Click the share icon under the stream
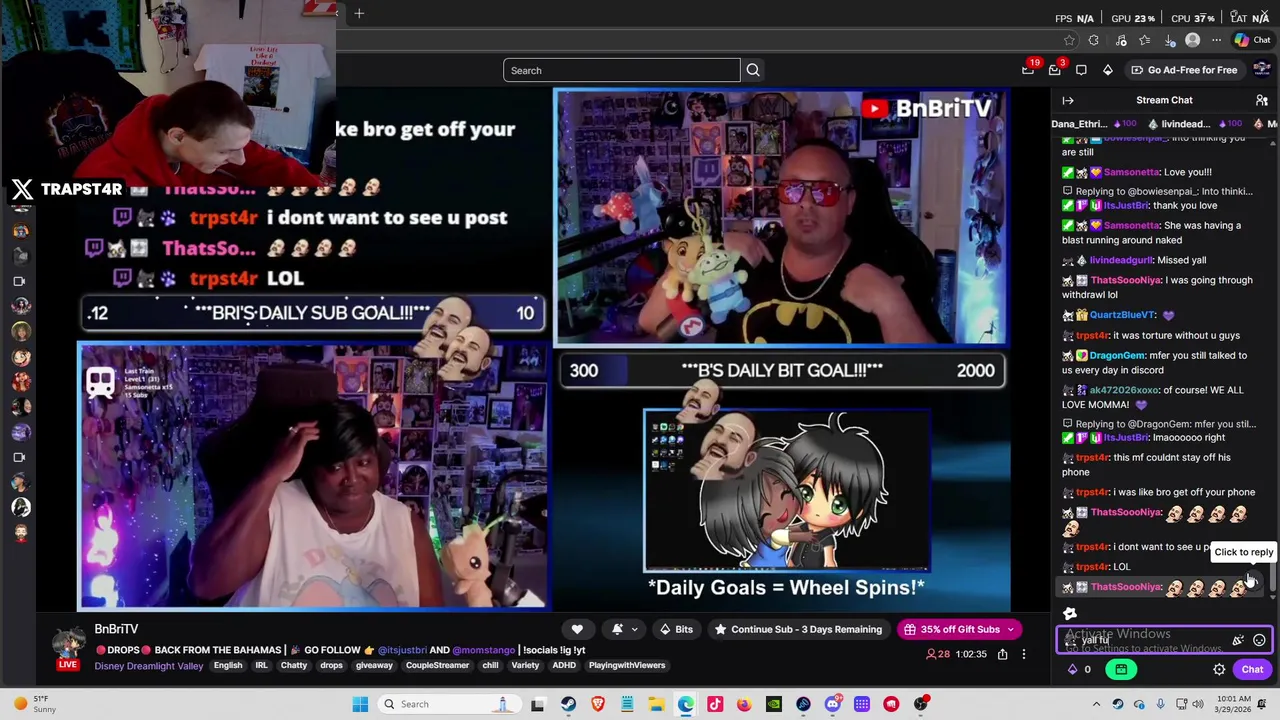The height and width of the screenshot is (720, 1280). [1001, 654]
